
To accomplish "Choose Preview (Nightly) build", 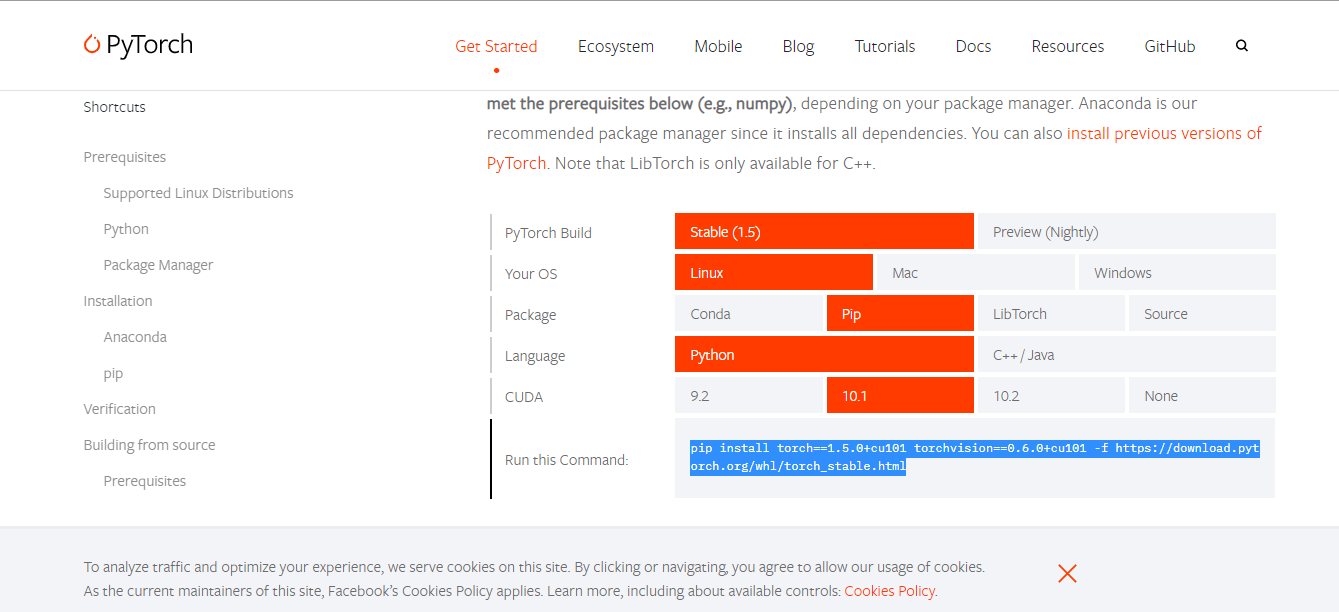I will pyautogui.click(x=1126, y=231).
